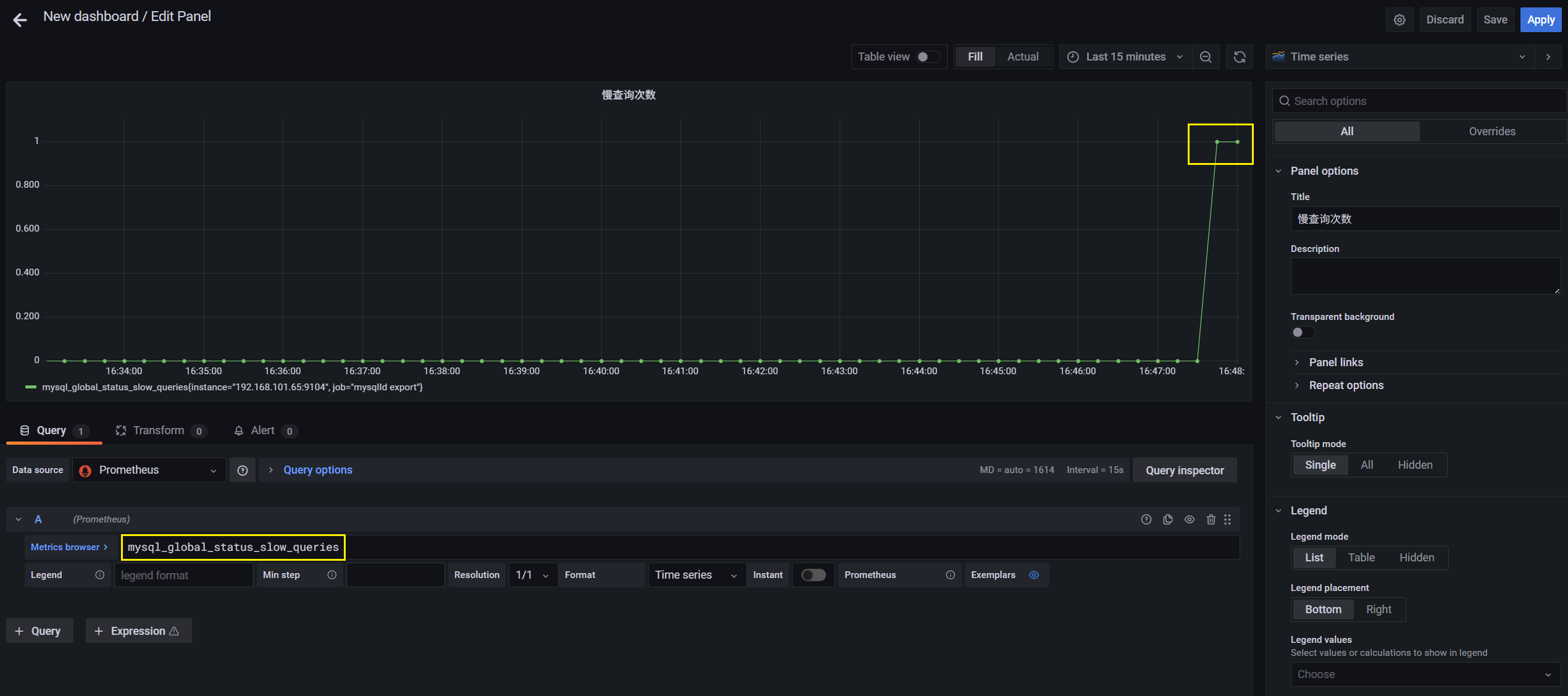Viewport: 1568px width, 696px height.
Task: Click the back arrow to exit panel editor
Action: (x=20, y=20)
